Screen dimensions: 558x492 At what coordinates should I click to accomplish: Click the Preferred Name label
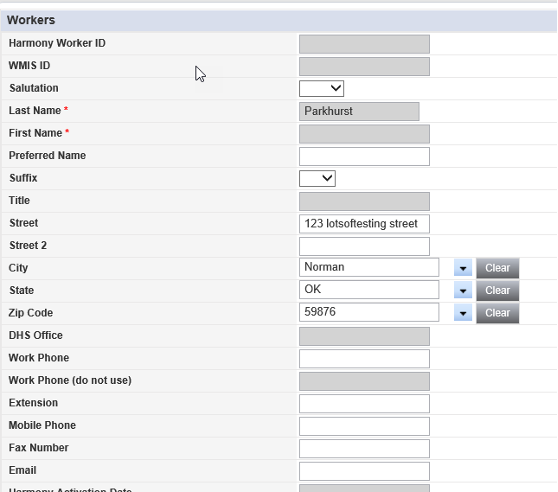click(x=47, y=155)
